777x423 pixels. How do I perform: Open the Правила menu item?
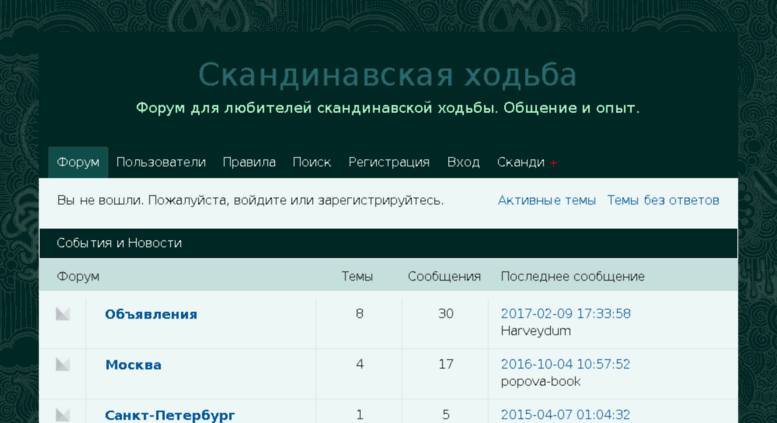(249, 162)
